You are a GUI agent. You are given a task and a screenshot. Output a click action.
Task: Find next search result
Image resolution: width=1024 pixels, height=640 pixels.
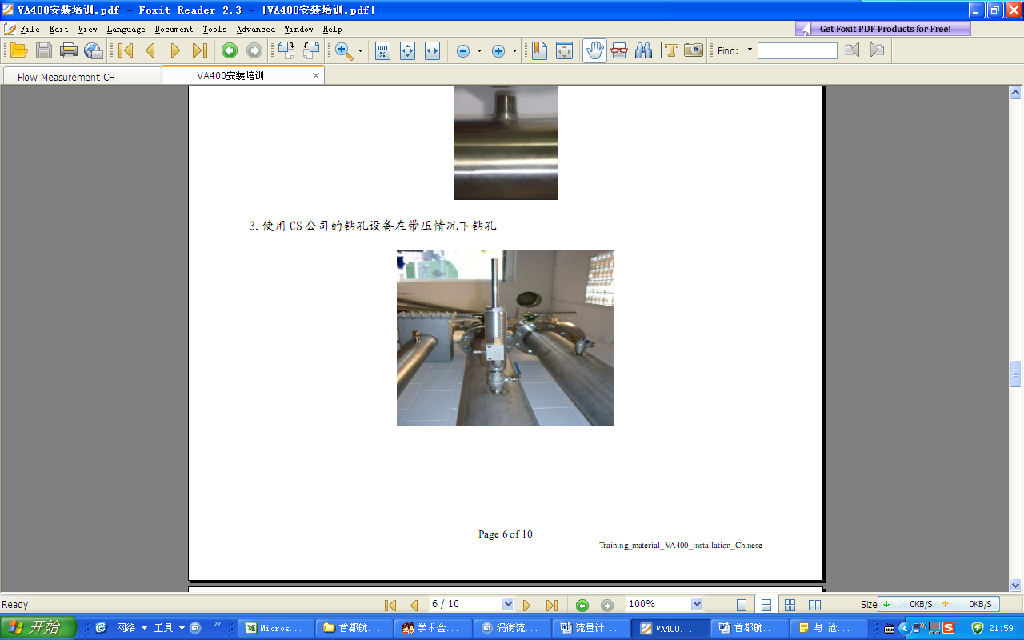click(x=877, y=50)
